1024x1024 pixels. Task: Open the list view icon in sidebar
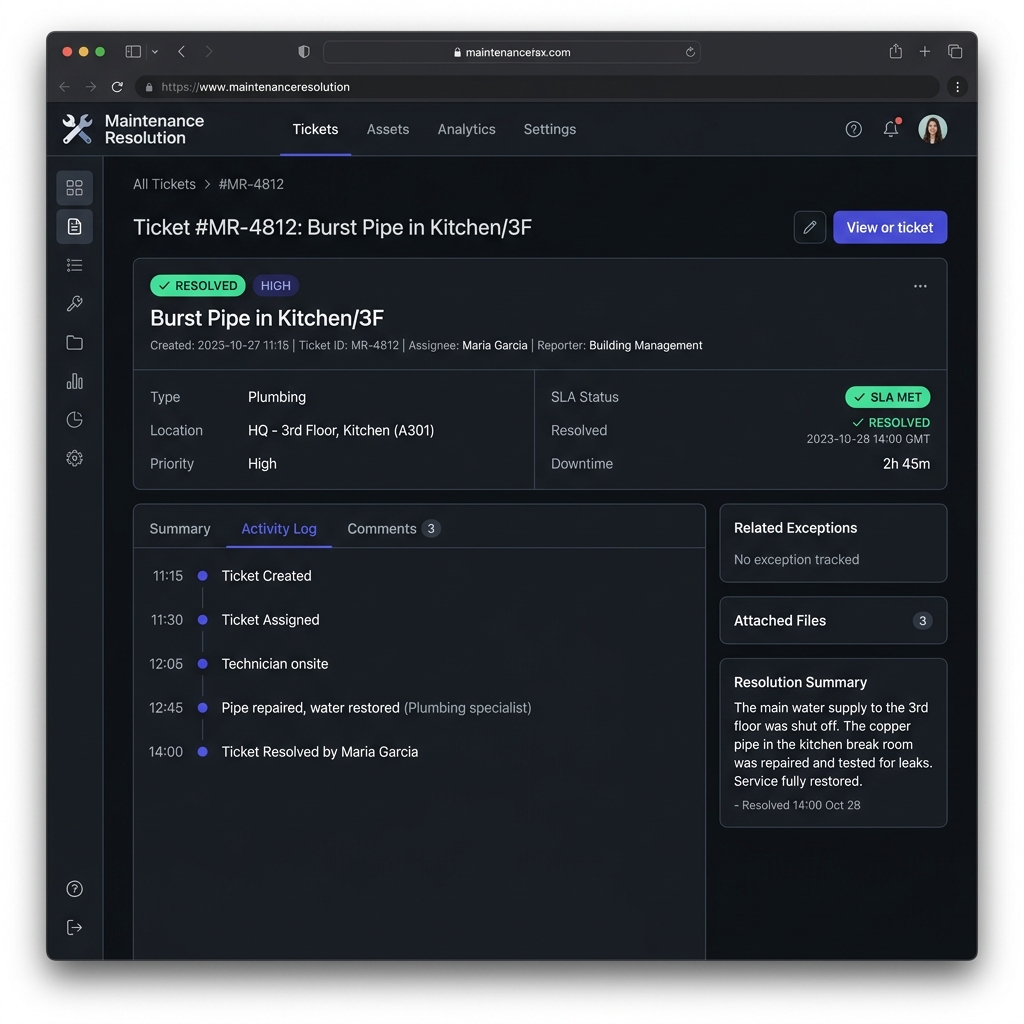tap(74, 265)
